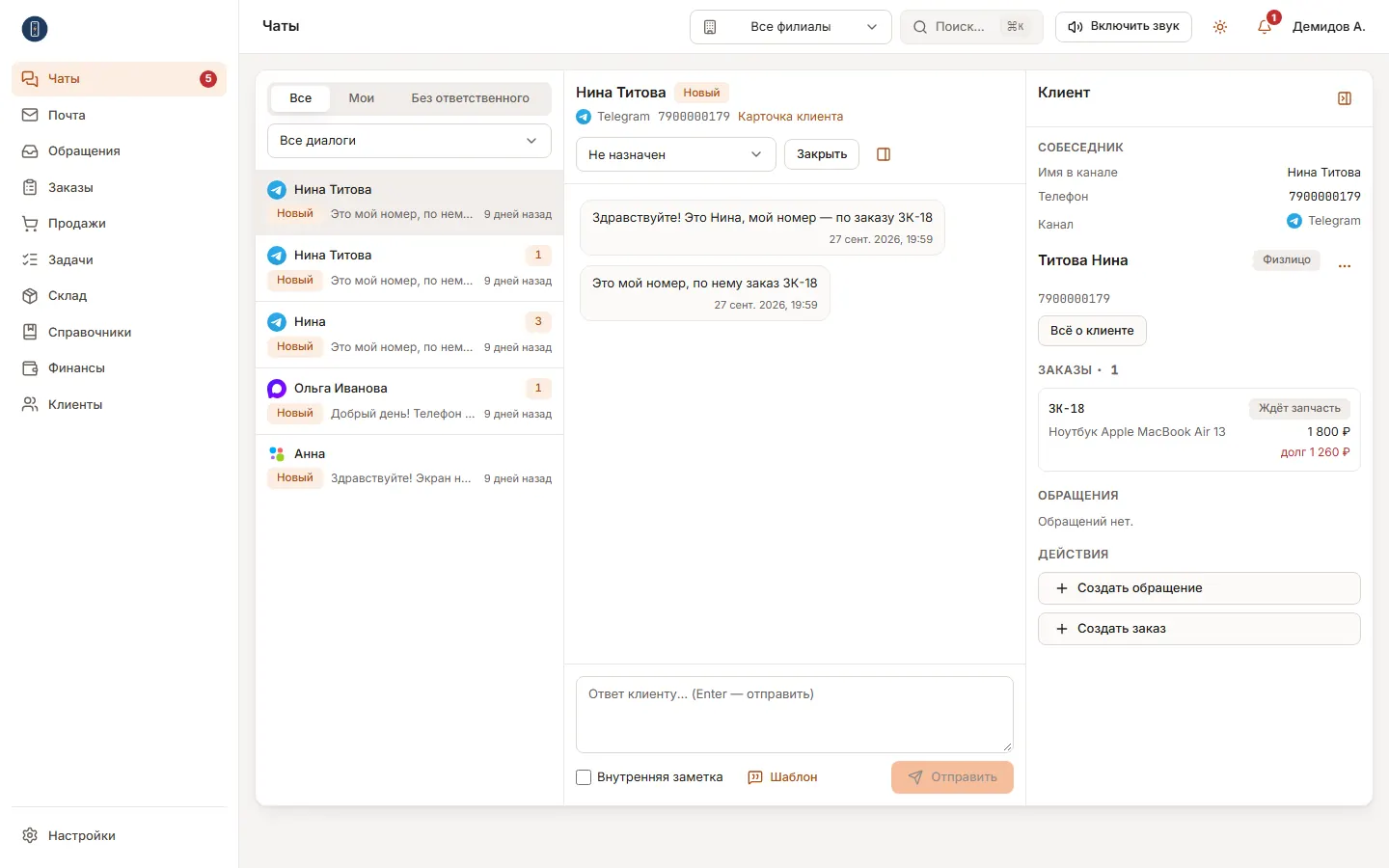Open Чаты in the sidebar
The image size is (1389, 868).
(119, 79)
